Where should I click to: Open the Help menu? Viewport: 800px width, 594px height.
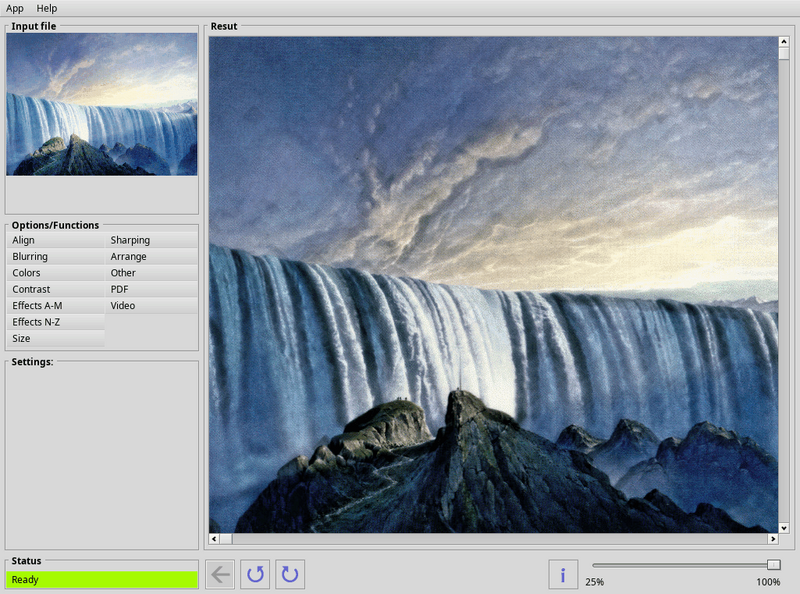click(x=46, y=8)
